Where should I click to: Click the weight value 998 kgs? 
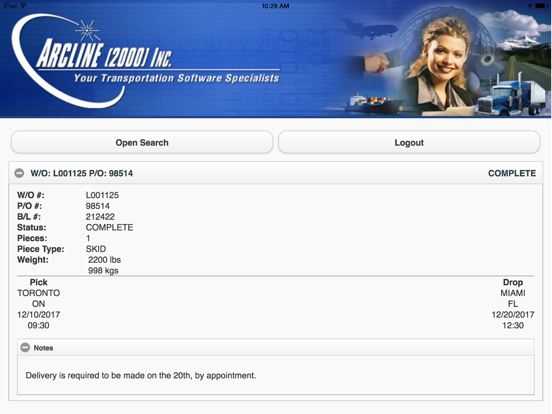[x=103, y=271]
